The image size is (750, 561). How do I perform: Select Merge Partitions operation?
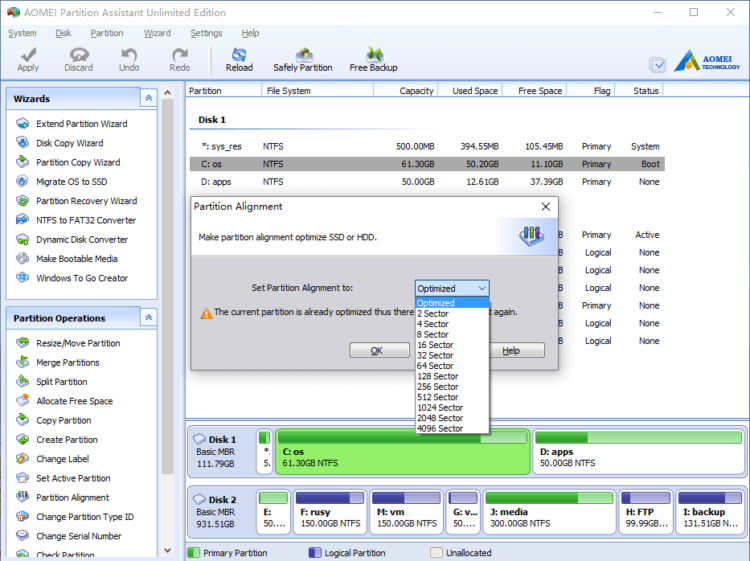click(67, 363)
